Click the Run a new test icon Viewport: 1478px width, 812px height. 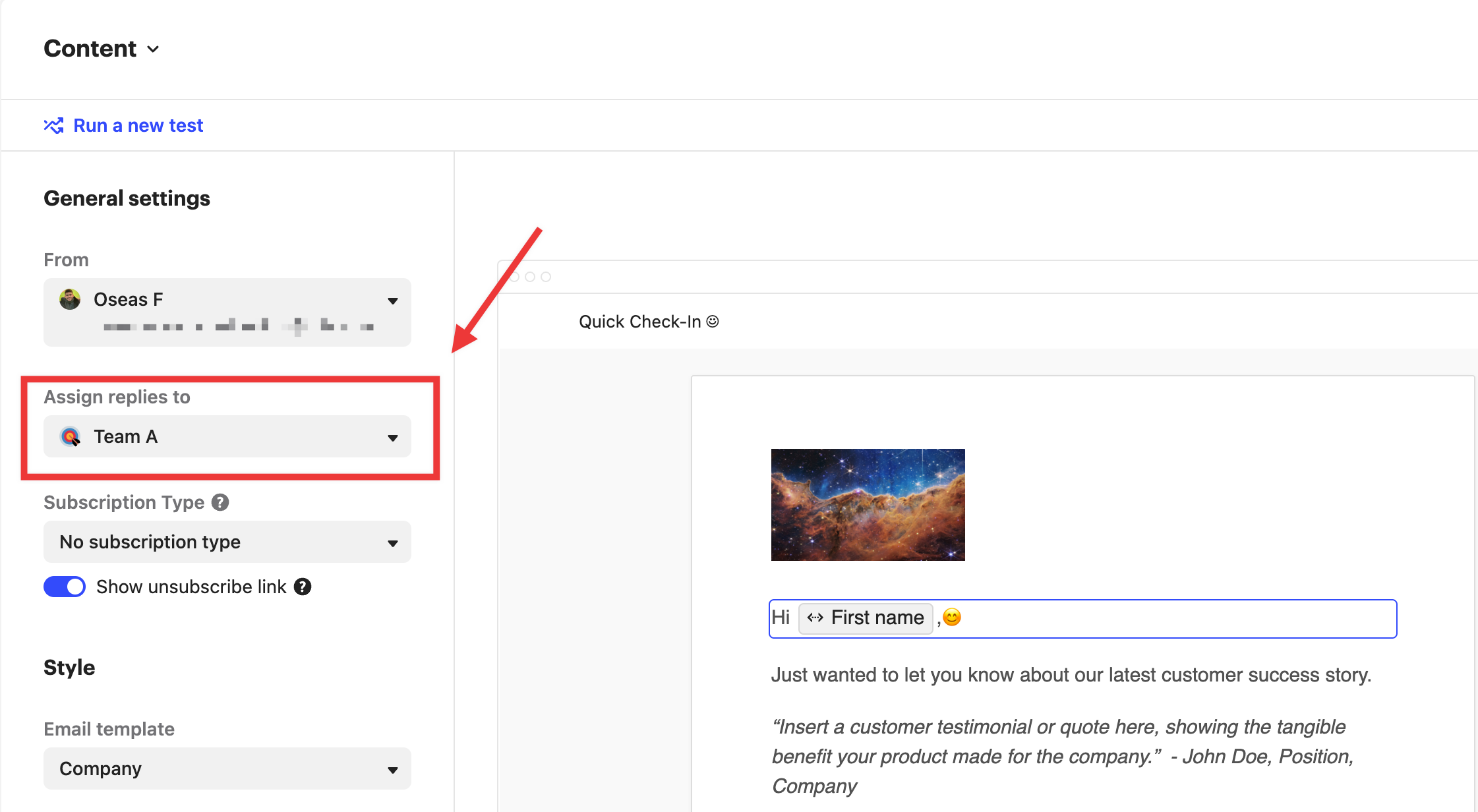tap(53, 125)
